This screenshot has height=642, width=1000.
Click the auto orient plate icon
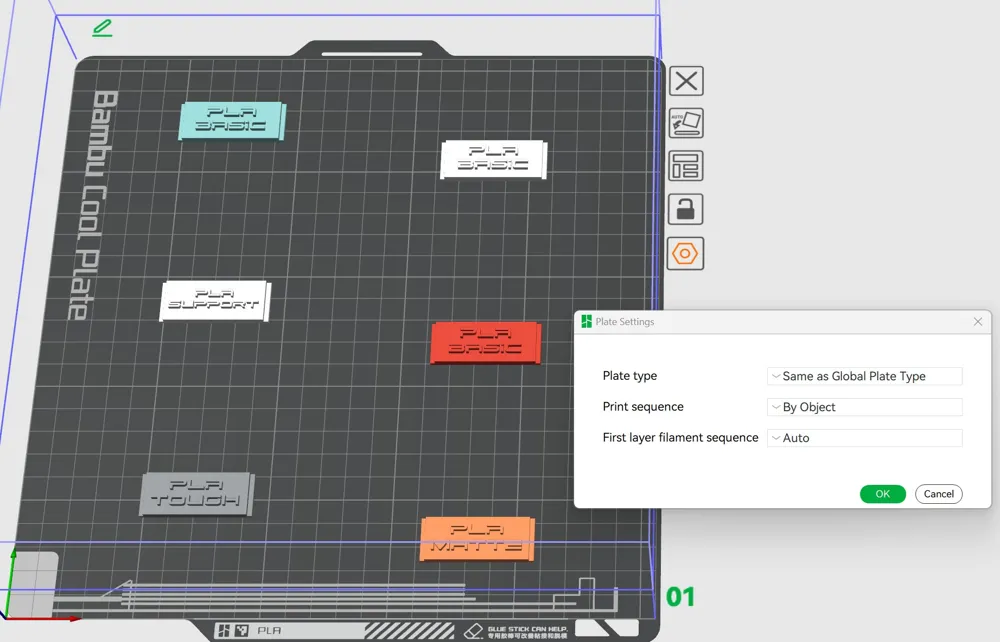[686, 123]
